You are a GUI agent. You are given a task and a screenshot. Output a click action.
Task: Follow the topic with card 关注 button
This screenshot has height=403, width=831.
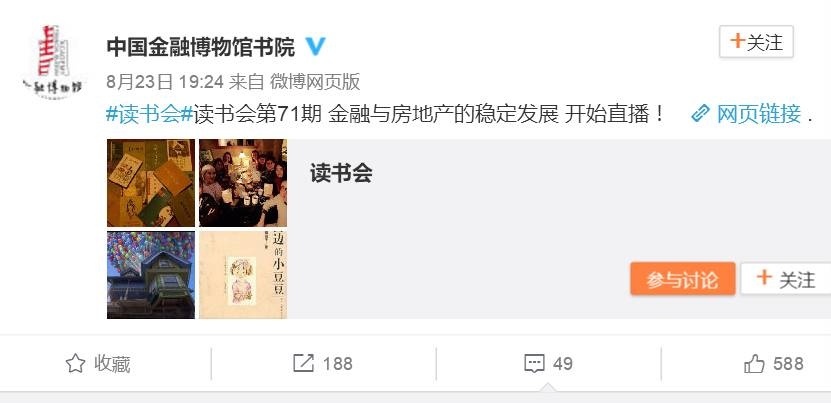(x=785, y=279)
